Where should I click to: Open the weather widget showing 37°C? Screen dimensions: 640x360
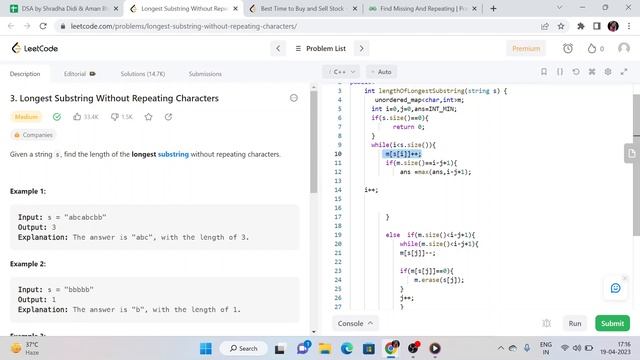pos(25,348)
